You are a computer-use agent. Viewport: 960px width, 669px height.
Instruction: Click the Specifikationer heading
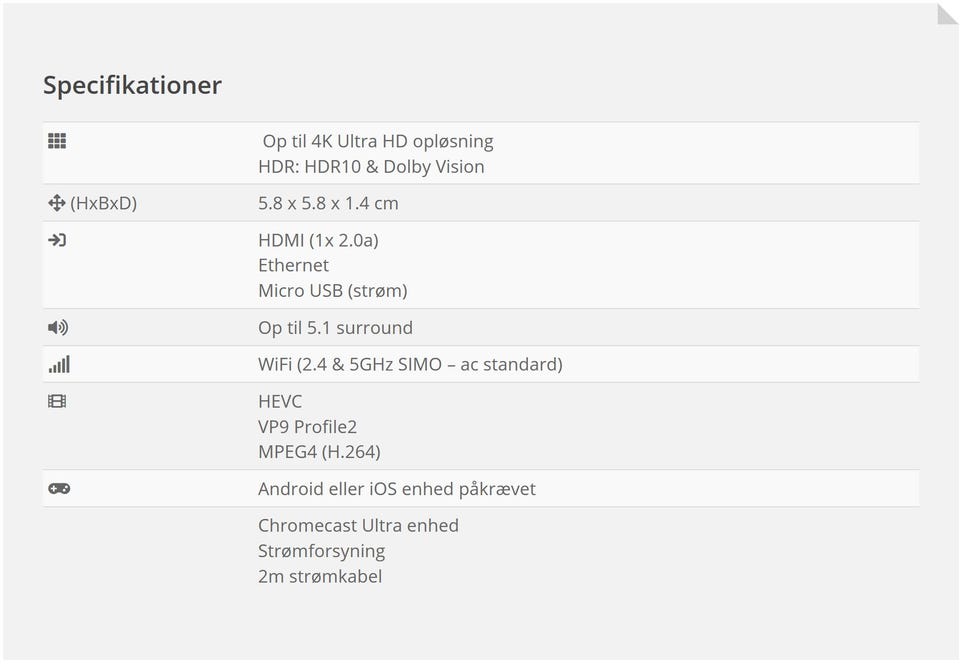pyautogui.click(x=132, y=85)
